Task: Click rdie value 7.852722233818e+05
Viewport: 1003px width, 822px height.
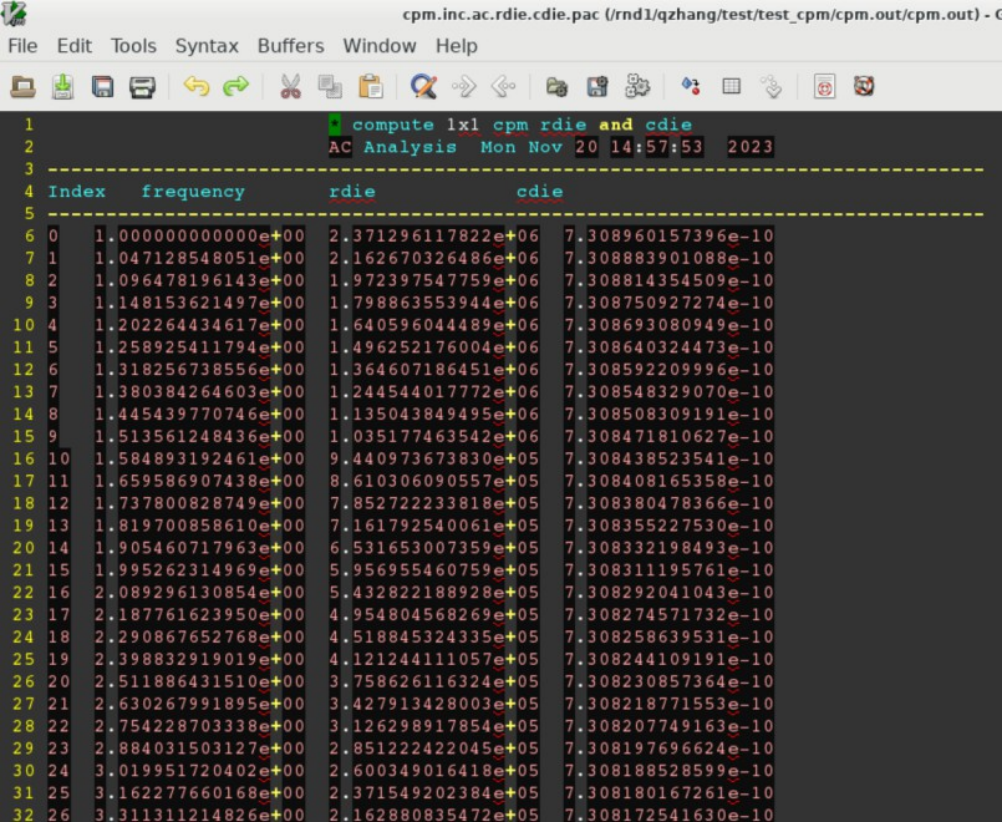Action: tap(434, 504)
